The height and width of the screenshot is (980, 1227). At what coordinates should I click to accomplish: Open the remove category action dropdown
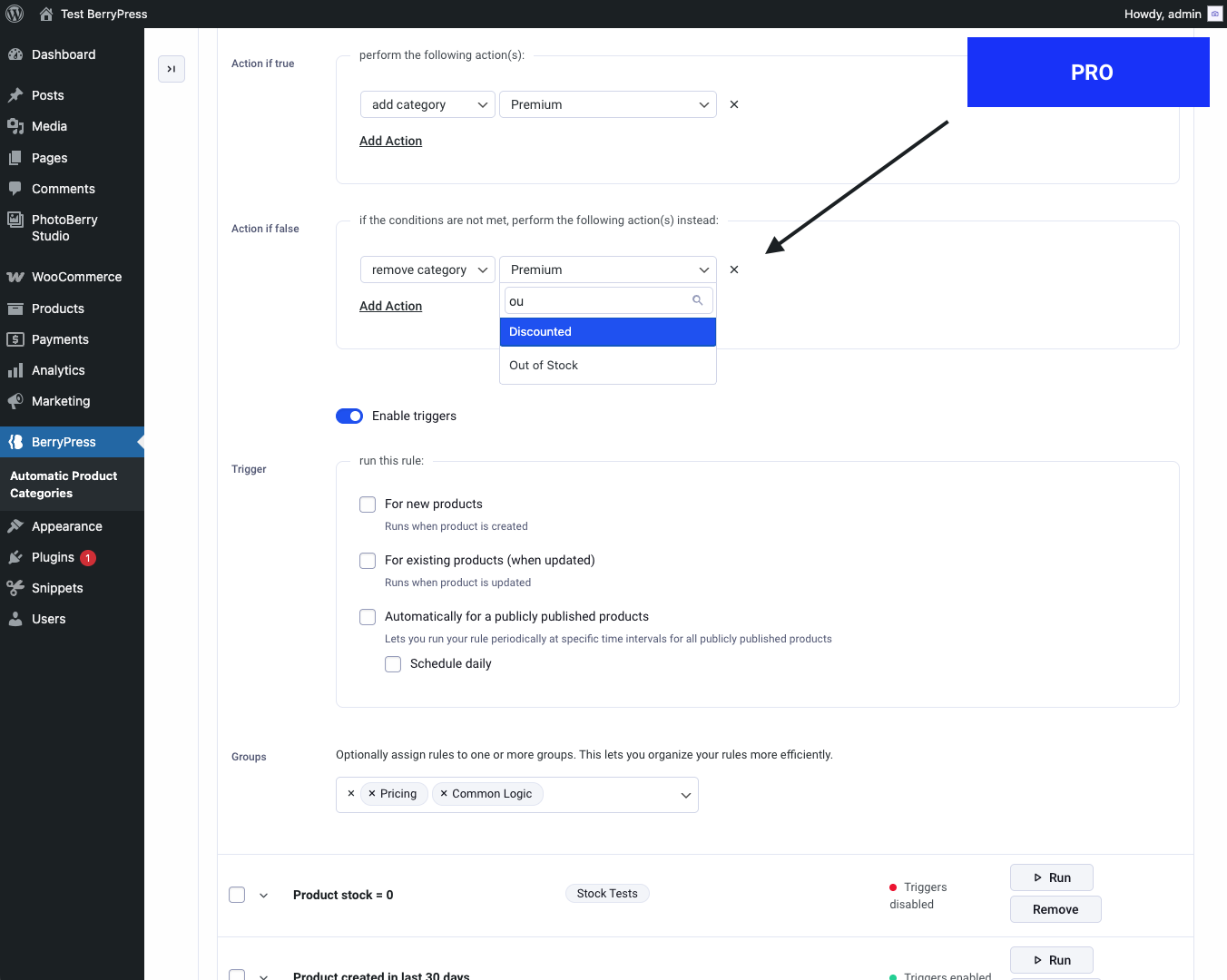(427, 269)
